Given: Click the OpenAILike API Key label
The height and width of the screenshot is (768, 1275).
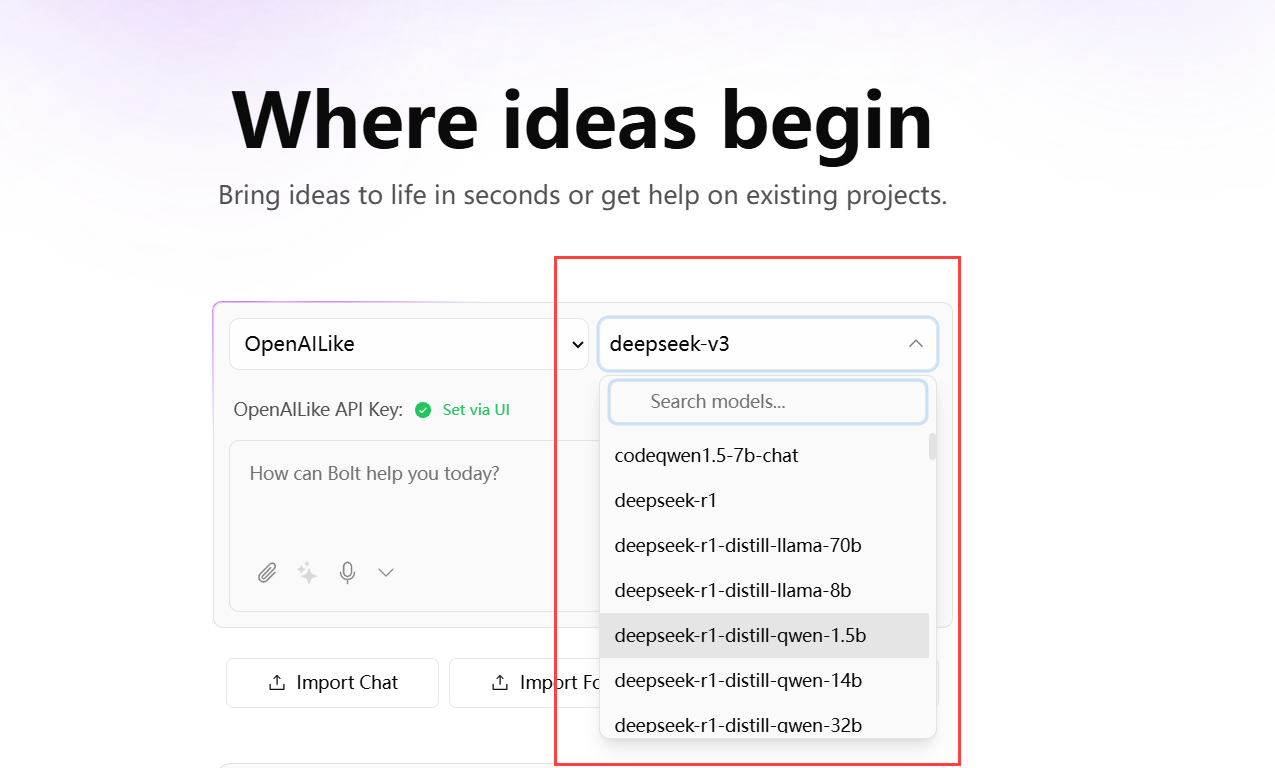Looking at the screenshot, I should 318,410.
